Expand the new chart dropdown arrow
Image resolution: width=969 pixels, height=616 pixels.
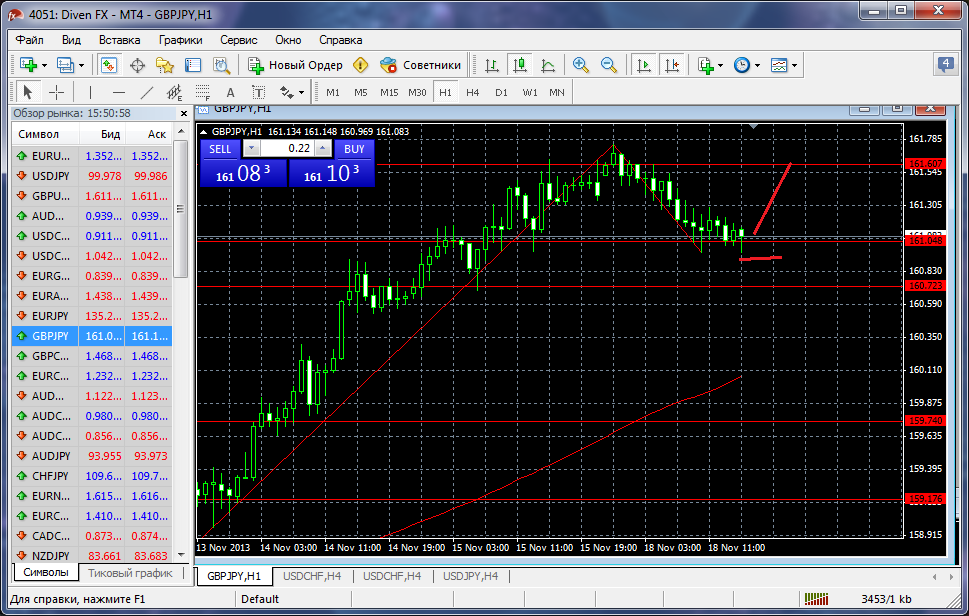click(44, 65)
